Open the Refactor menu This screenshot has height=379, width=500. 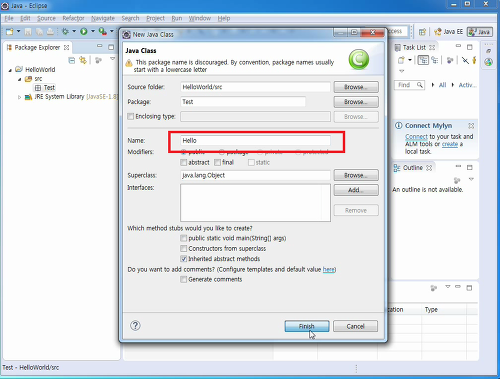pos(73,18)
